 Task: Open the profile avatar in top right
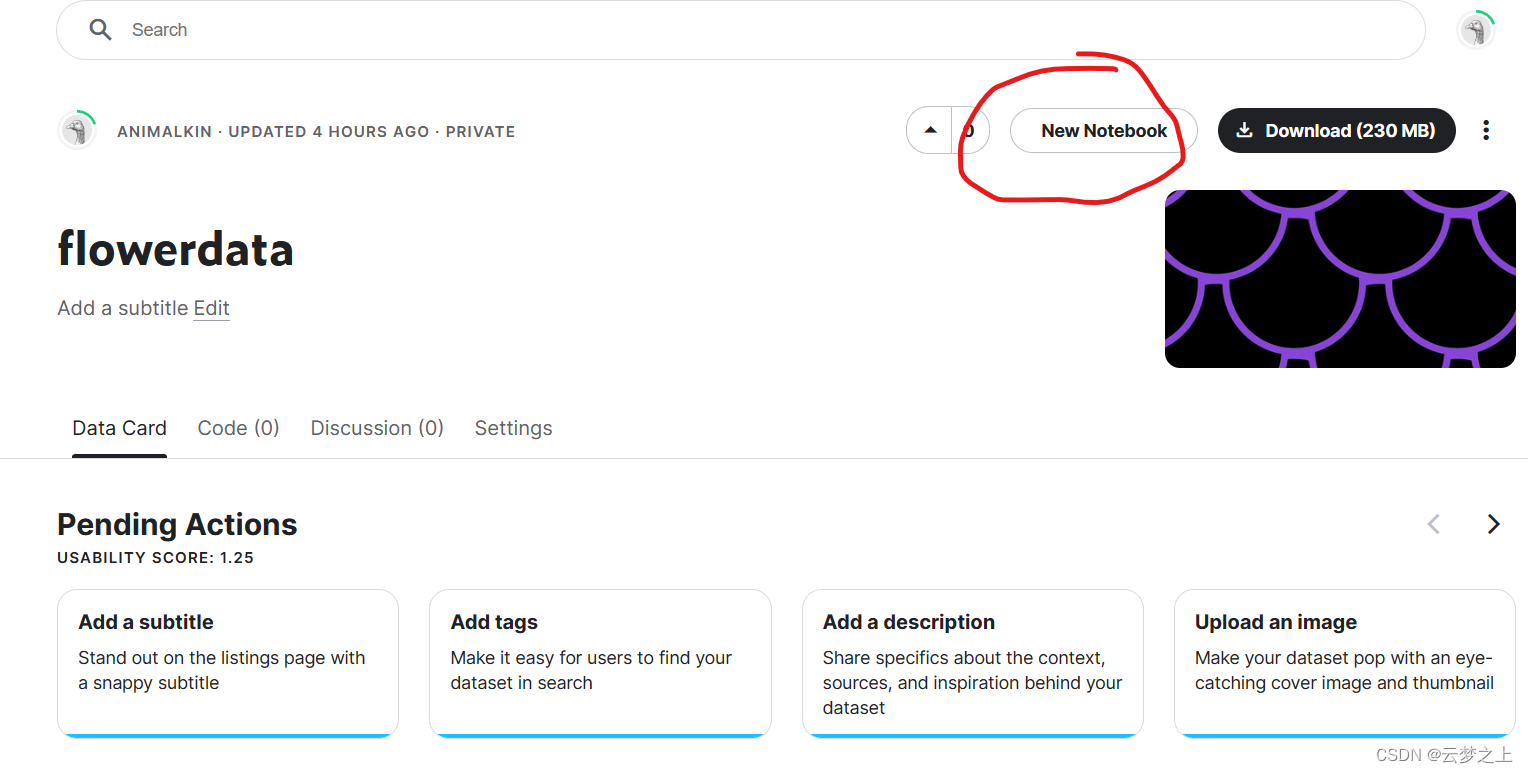pyautogui.click(x=1476, y=30)
